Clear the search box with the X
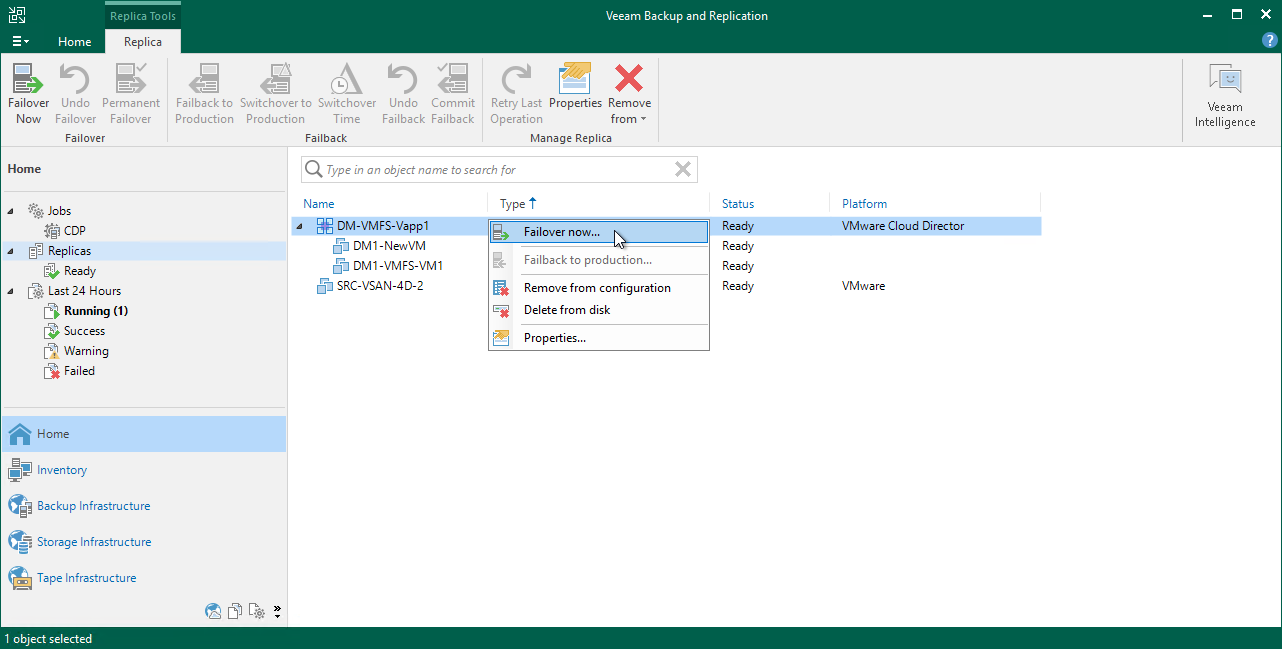Screen dimensions: 1282x649 point(683,169)
